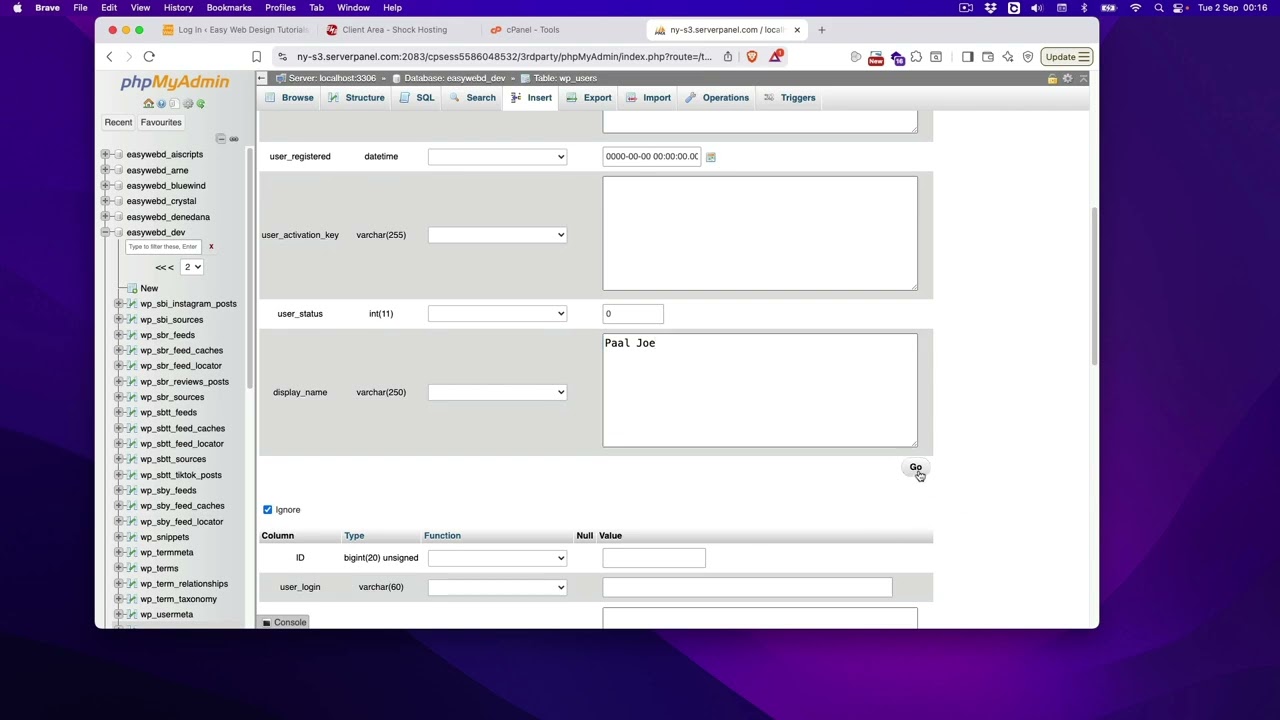Open the browser extensions puzzle icon

[x=916, y=57]
